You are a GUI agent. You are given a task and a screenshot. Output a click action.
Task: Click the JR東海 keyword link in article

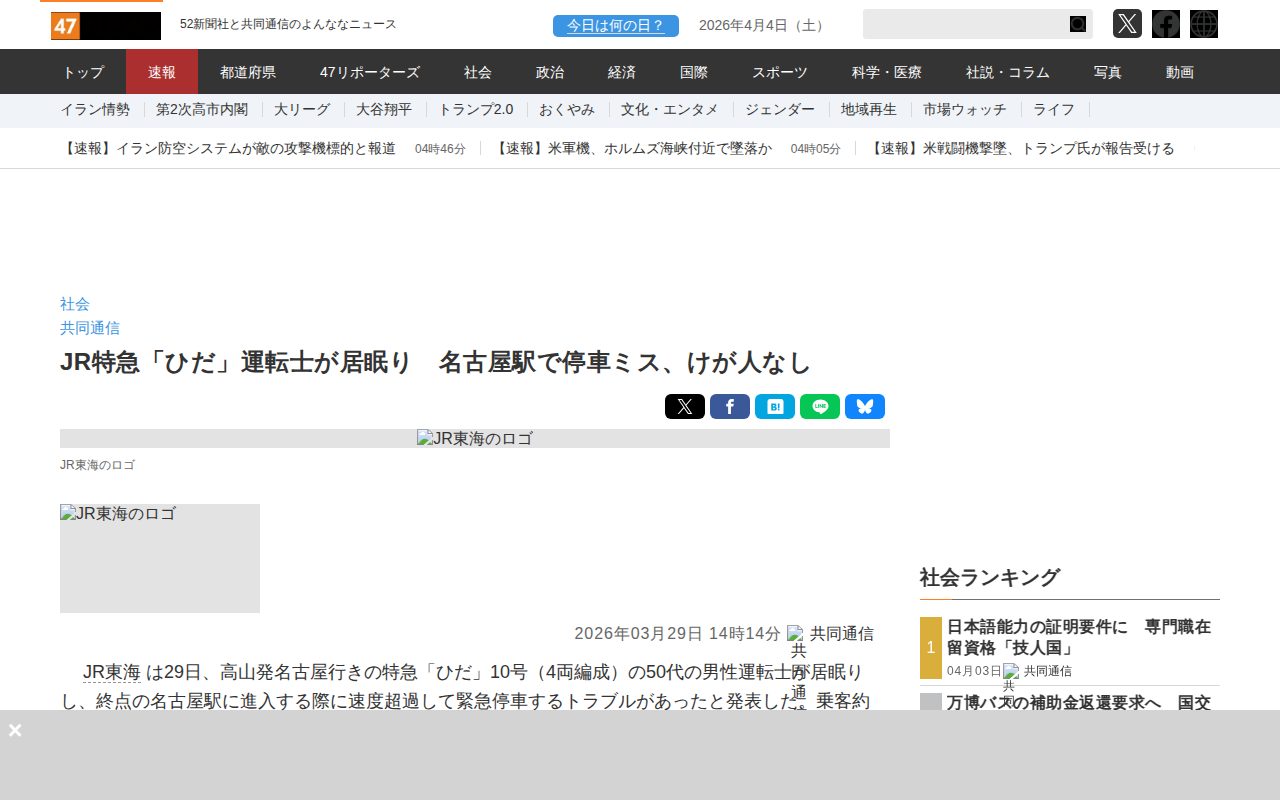click(111, 671)
